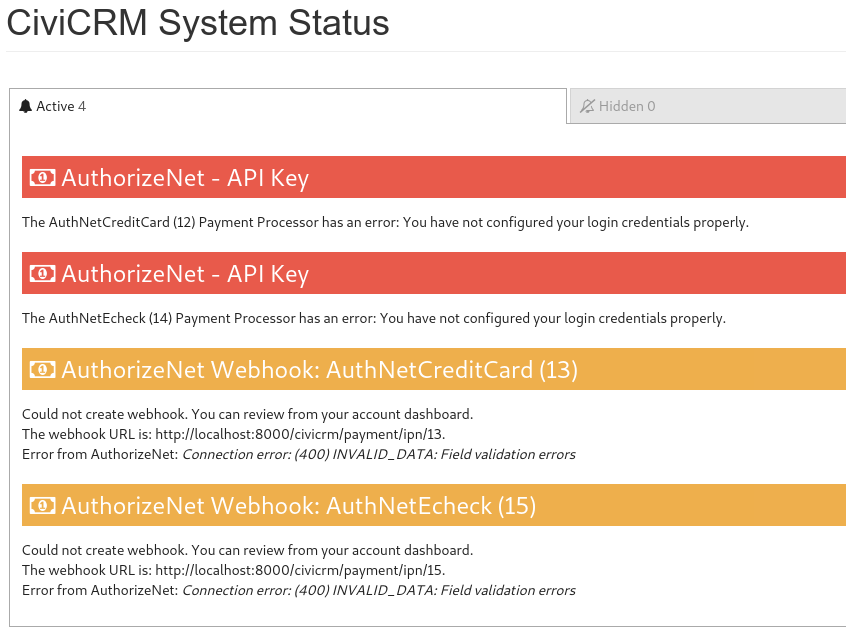Screen dimensions: 846x636
Task: Click the orange AuthNetCreditCard (13) webhook header
Action: pos(434,369)
